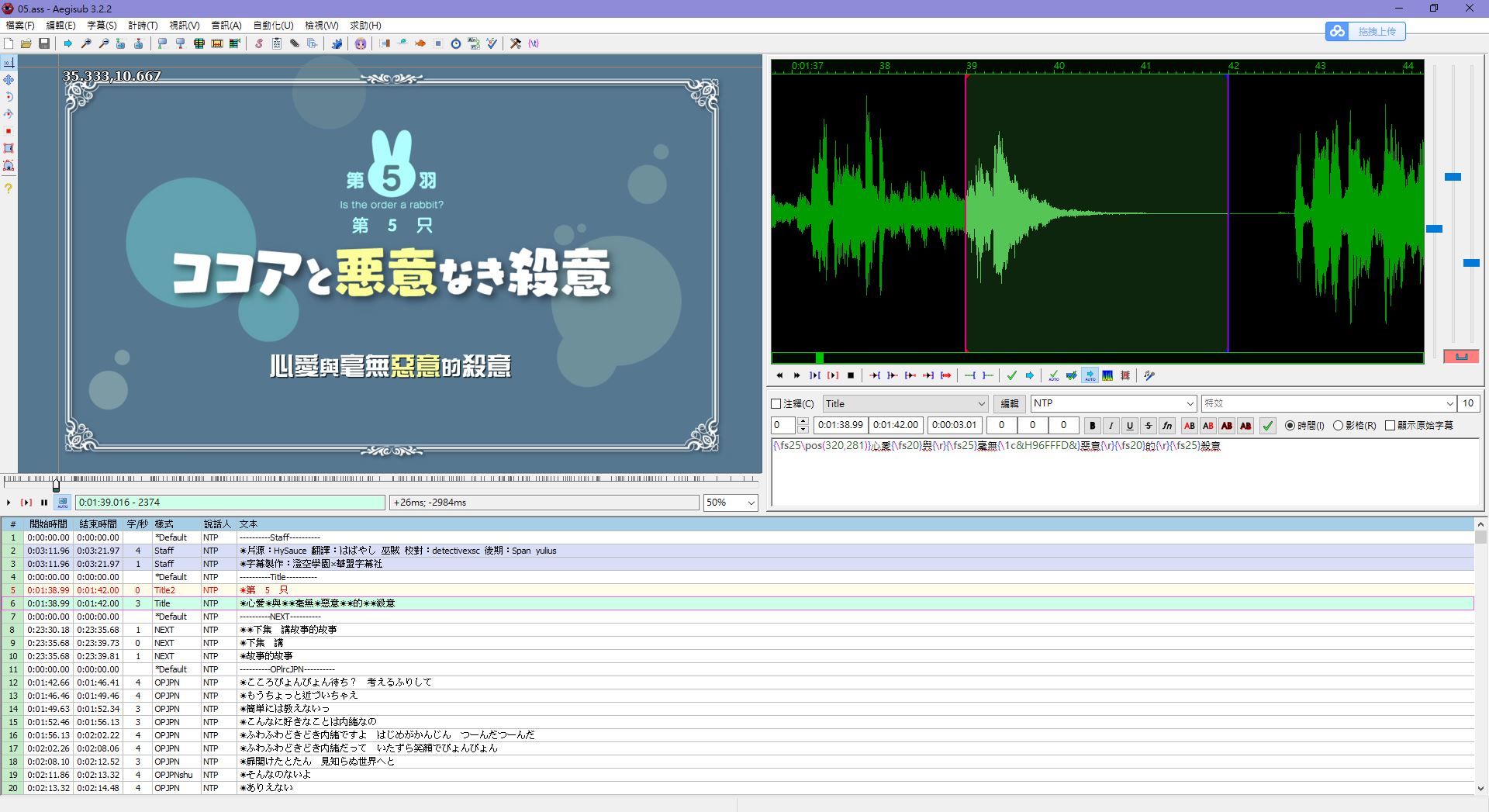The width and height of the screenshot is (1489, 812).
Task: Select subtitle row 8 with 下集 請故事的故事
Action: (737, 630)
